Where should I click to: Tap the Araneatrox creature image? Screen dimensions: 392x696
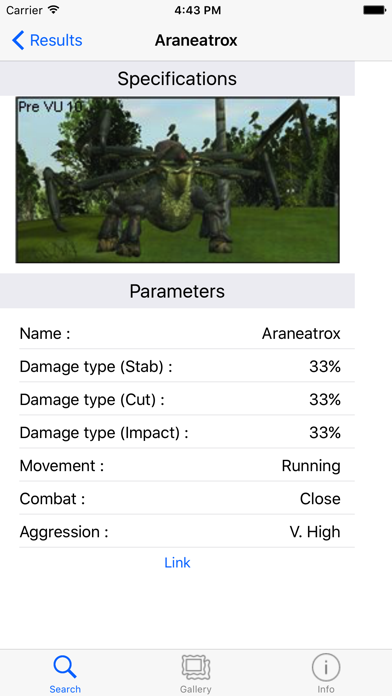coord(178,180)
